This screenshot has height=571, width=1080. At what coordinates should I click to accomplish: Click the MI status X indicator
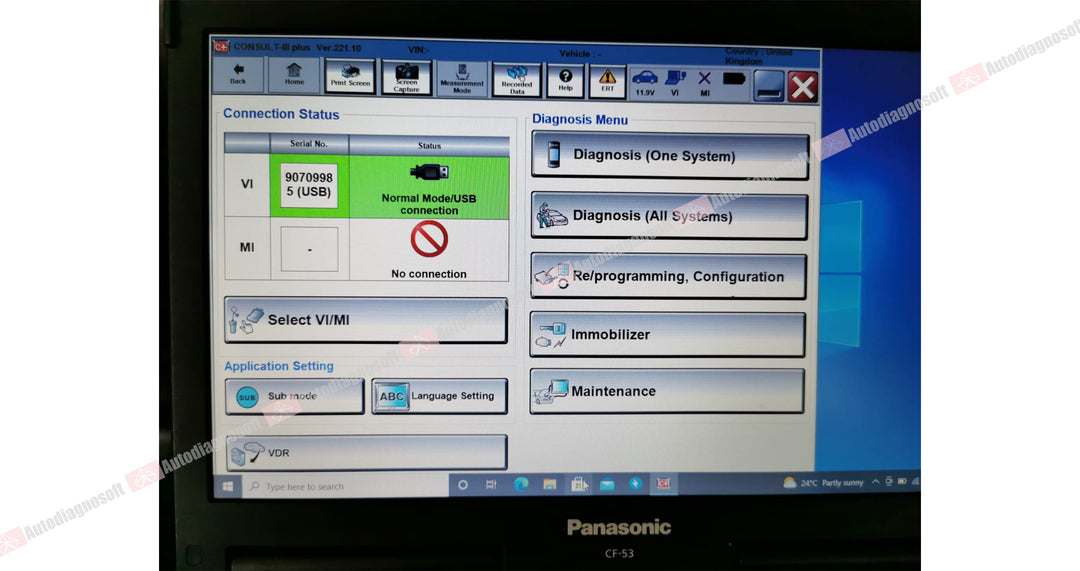click(x=705, y=84)
